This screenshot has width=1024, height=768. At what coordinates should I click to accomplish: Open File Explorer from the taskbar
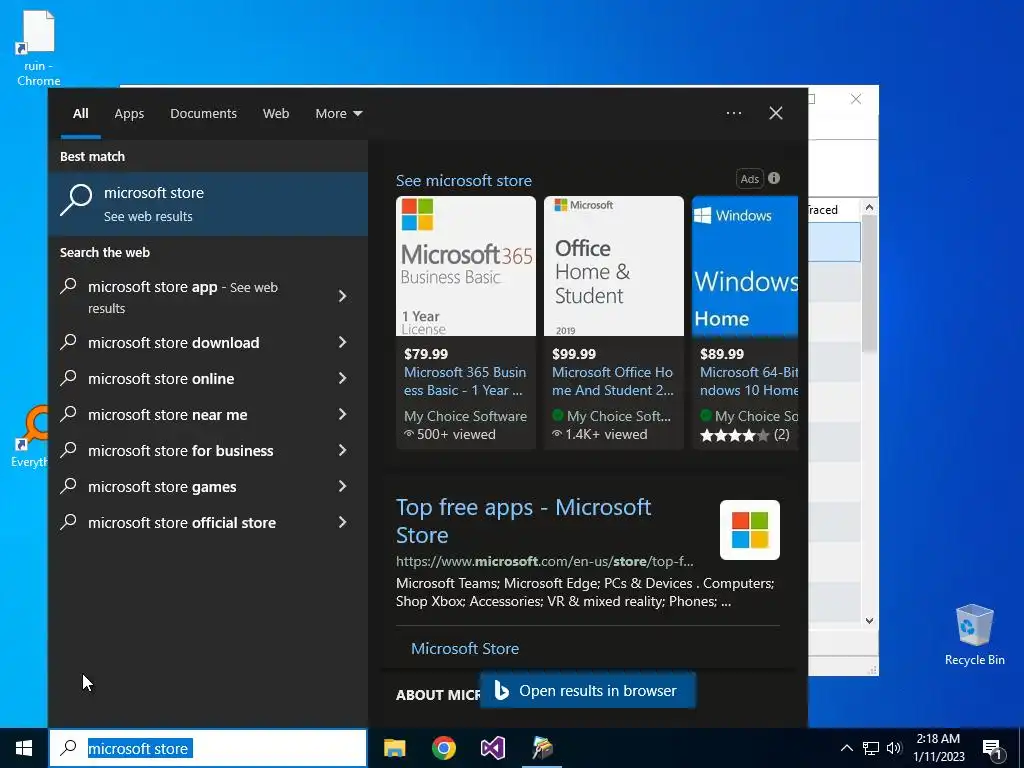point(394,748)
